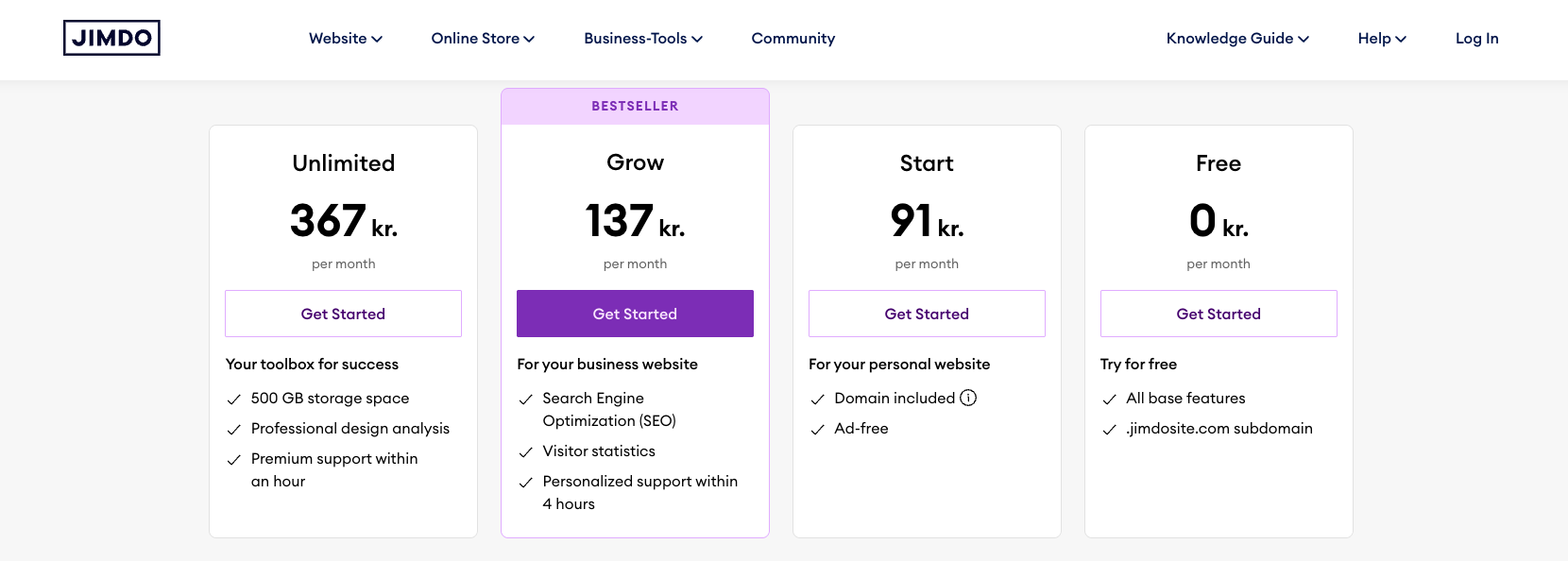This screenshot has width=1568, height=561.
Task: Go to the Community page
Action: [x=793, y=39]
